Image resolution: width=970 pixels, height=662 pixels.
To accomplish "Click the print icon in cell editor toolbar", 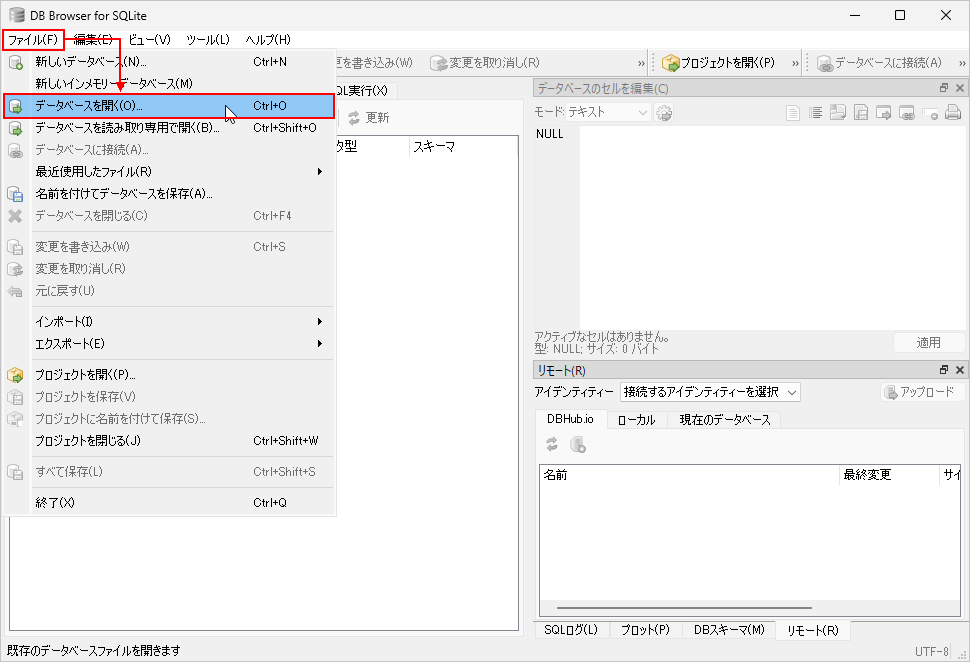I will [x=953, y=113].
